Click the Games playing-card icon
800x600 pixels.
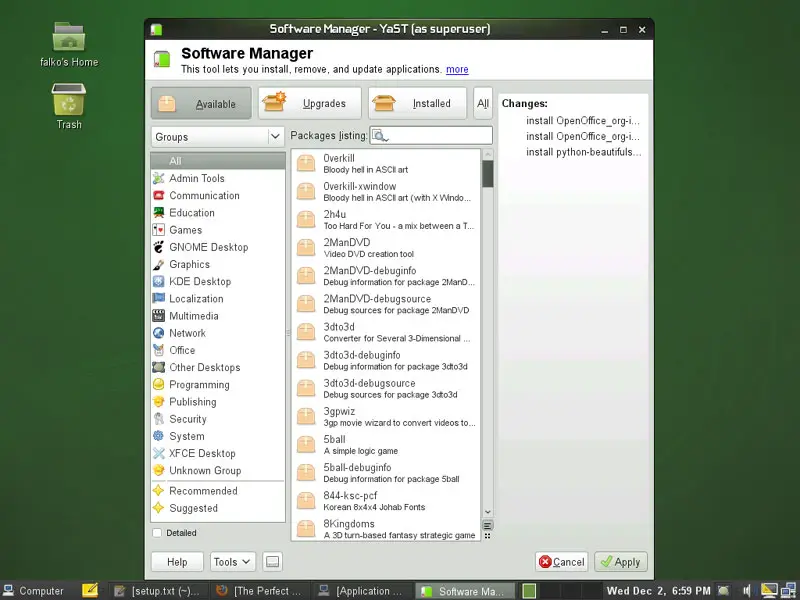(x=159, y=230)
